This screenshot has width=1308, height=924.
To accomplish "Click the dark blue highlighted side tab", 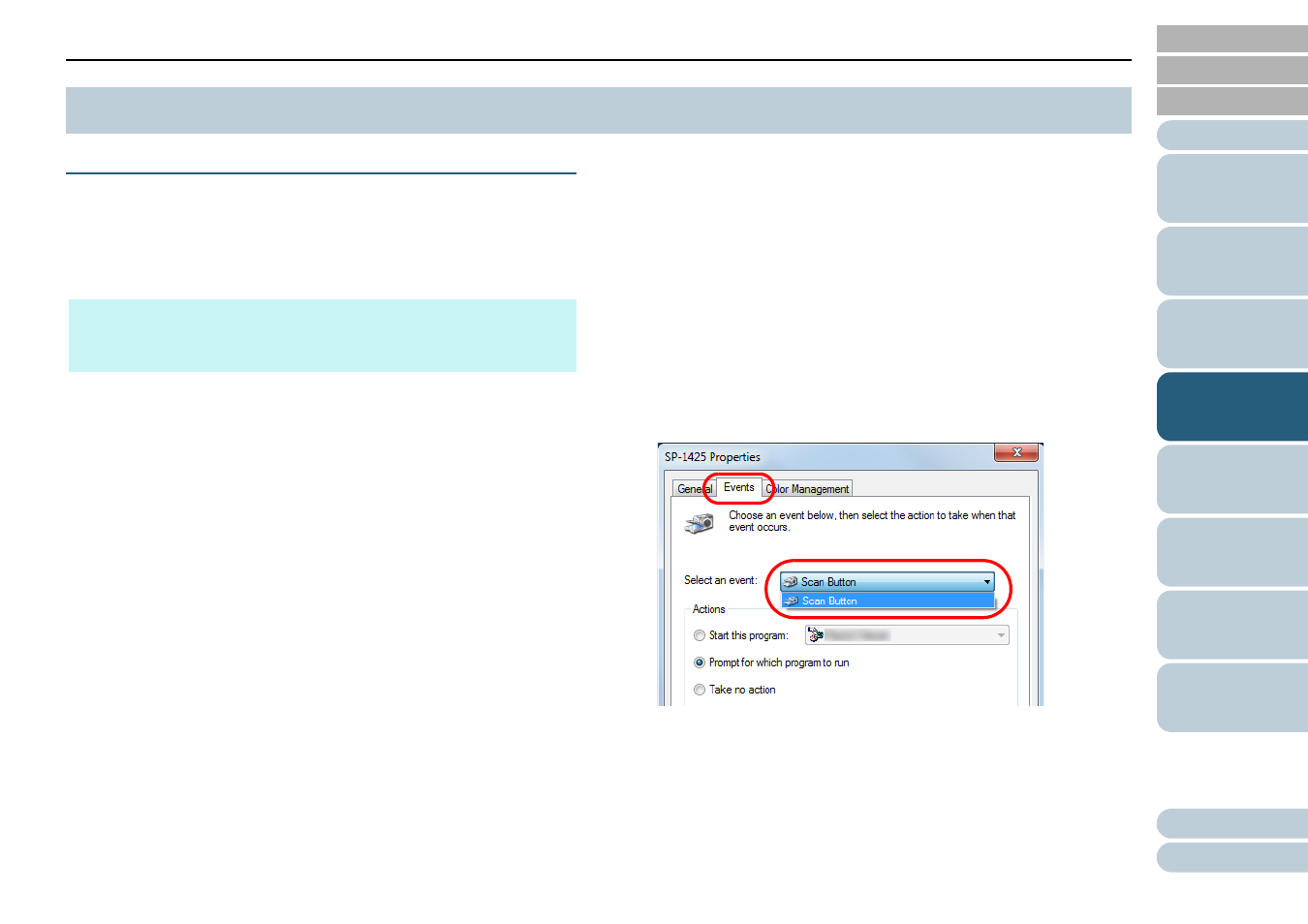I will pyautogui.click(x=1231, y=407).
